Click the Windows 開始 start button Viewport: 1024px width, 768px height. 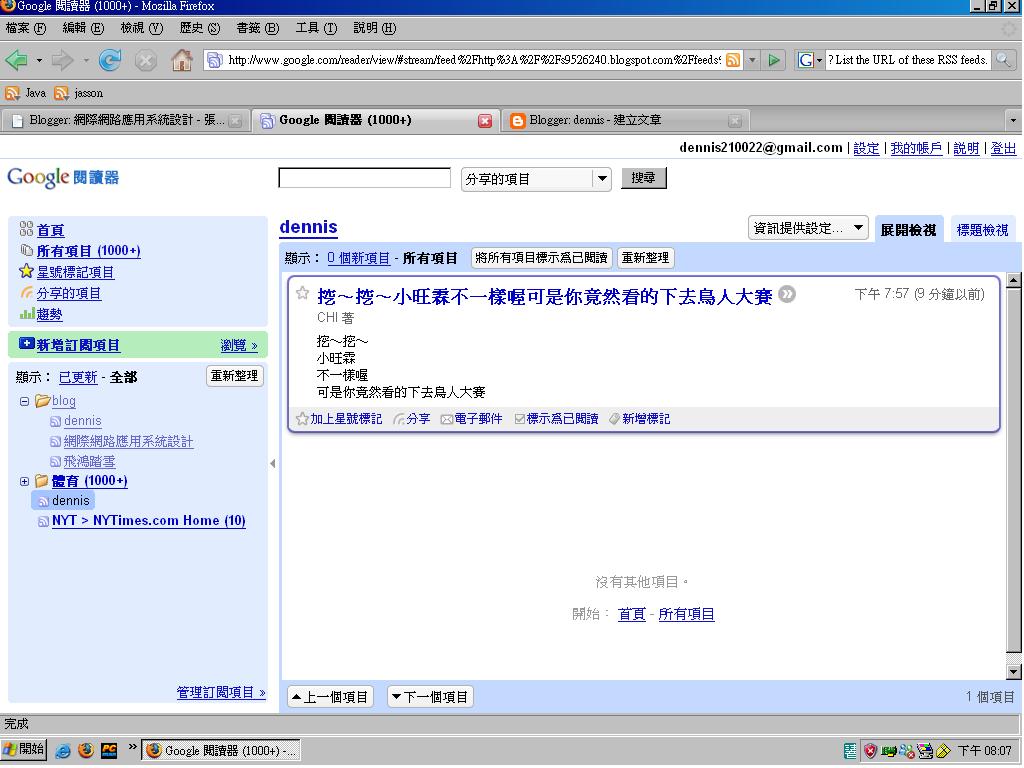tap(24, 750)
